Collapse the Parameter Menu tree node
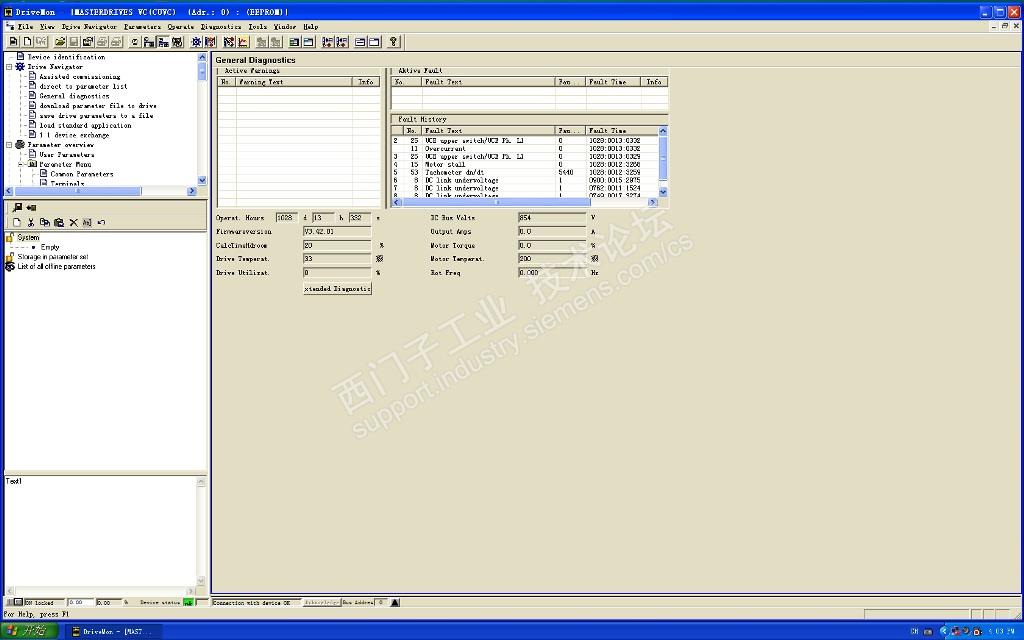 [x=20, y=165]
